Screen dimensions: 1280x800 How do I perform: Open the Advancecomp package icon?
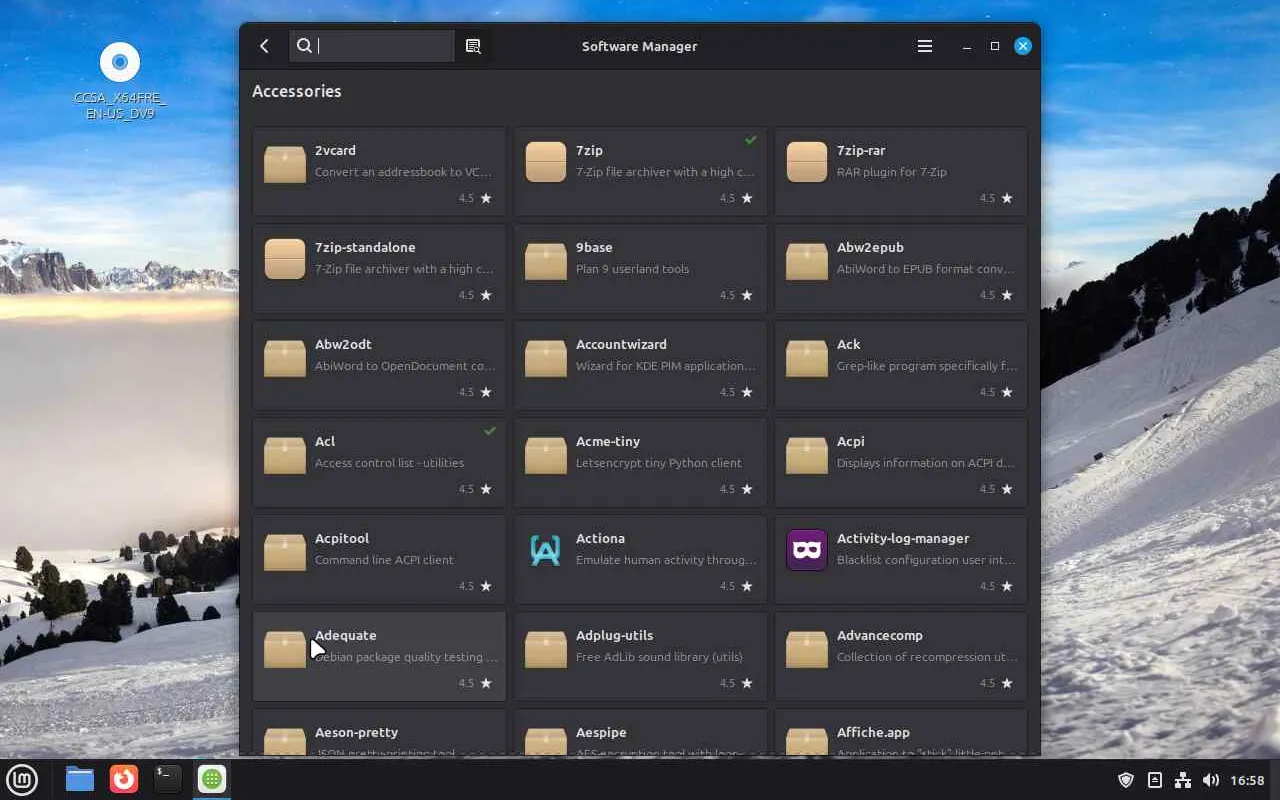pos(807,648)
